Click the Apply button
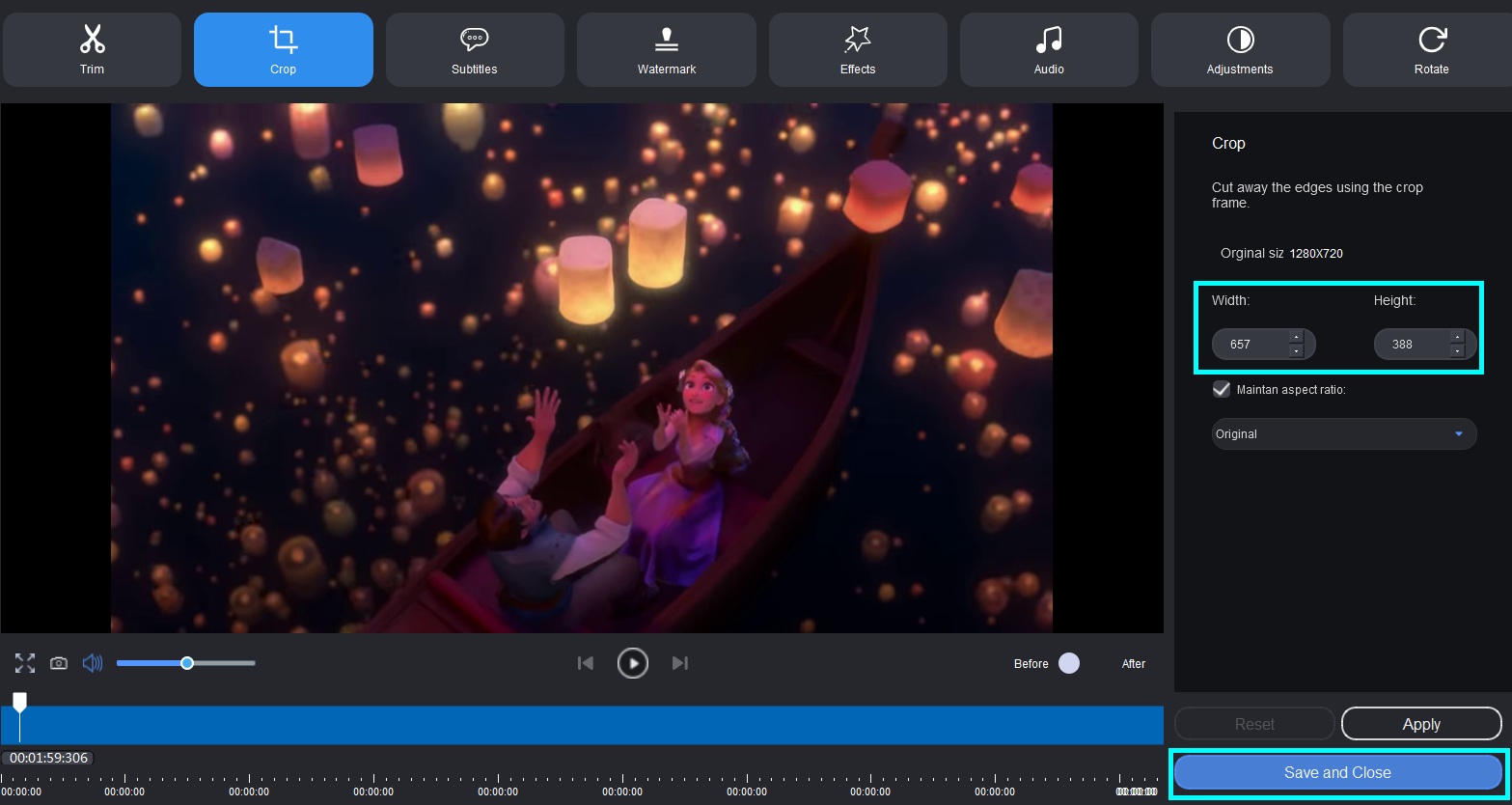Screen dimensions: 1512x805 coord(1421,724)
